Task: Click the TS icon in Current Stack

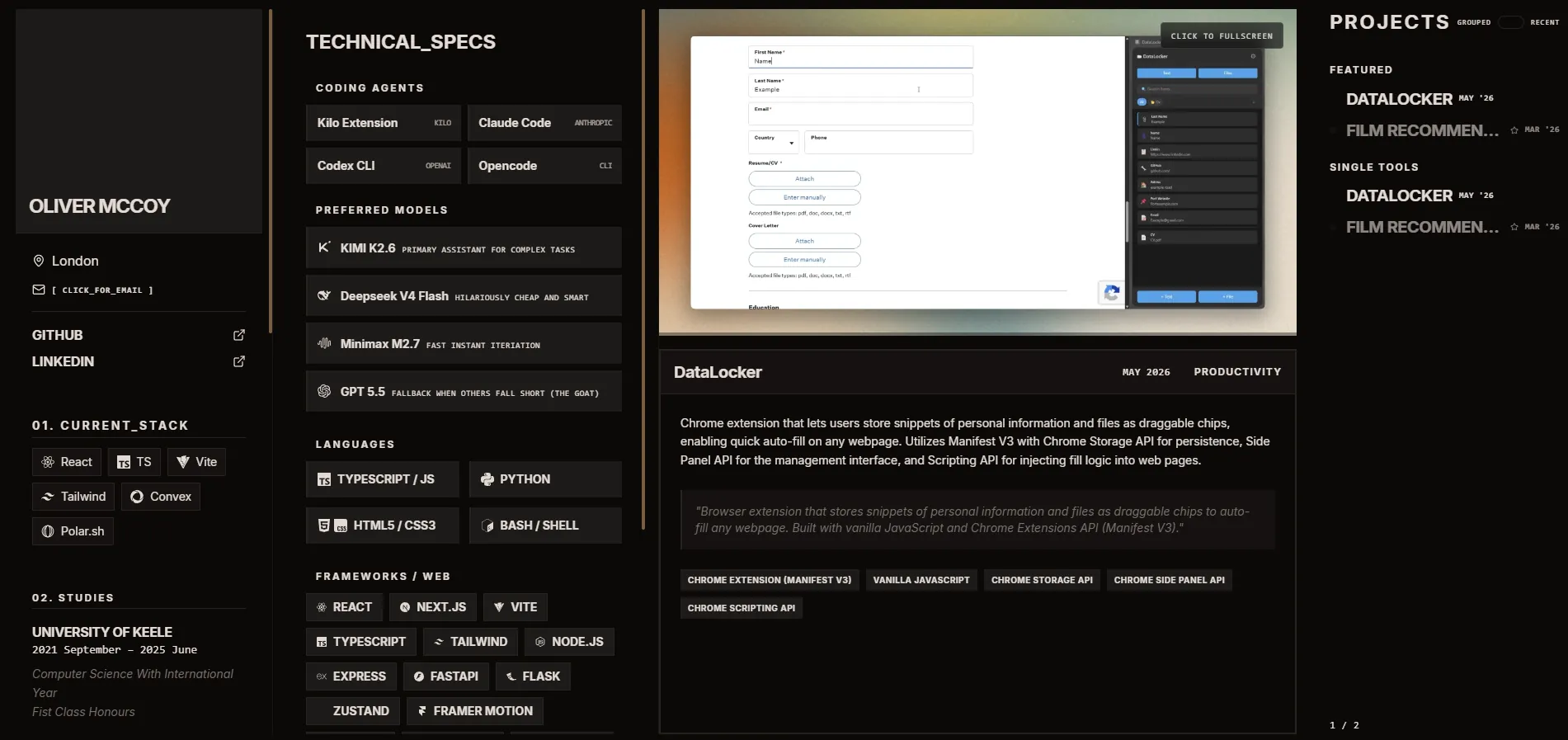Action: 124,462
